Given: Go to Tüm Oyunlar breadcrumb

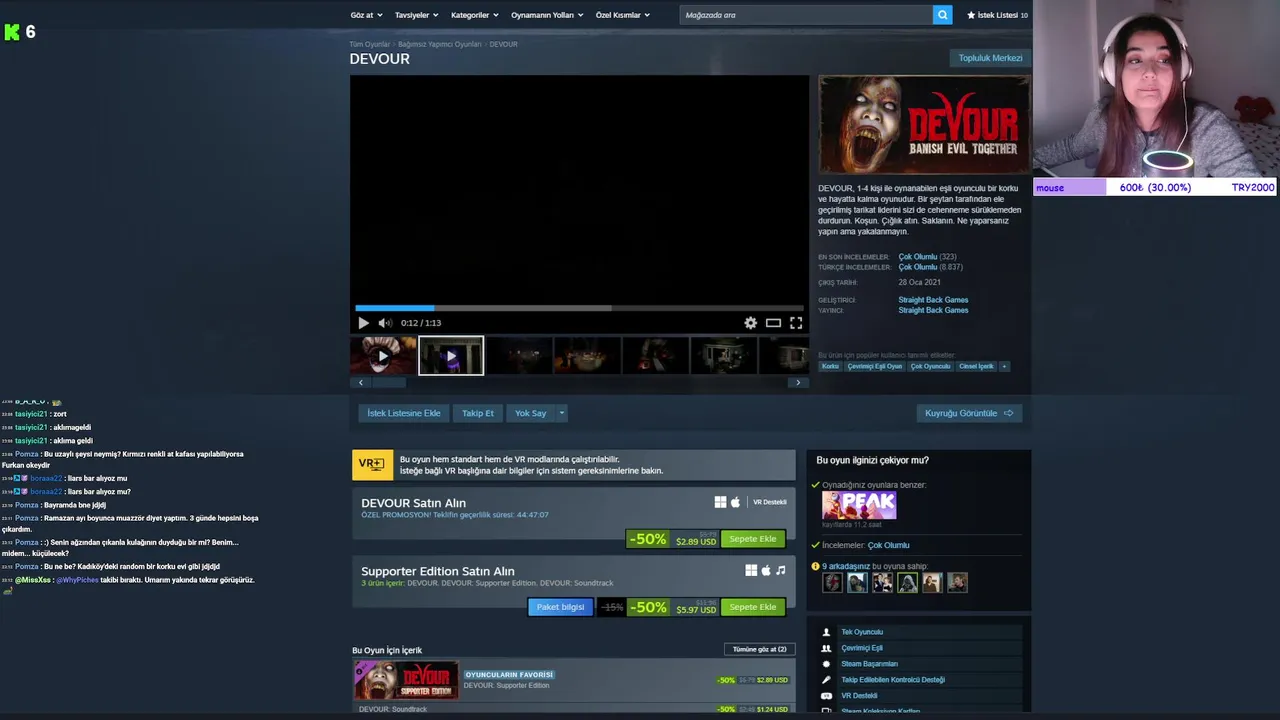Looking at the screenshot, I should pos(369,44).
